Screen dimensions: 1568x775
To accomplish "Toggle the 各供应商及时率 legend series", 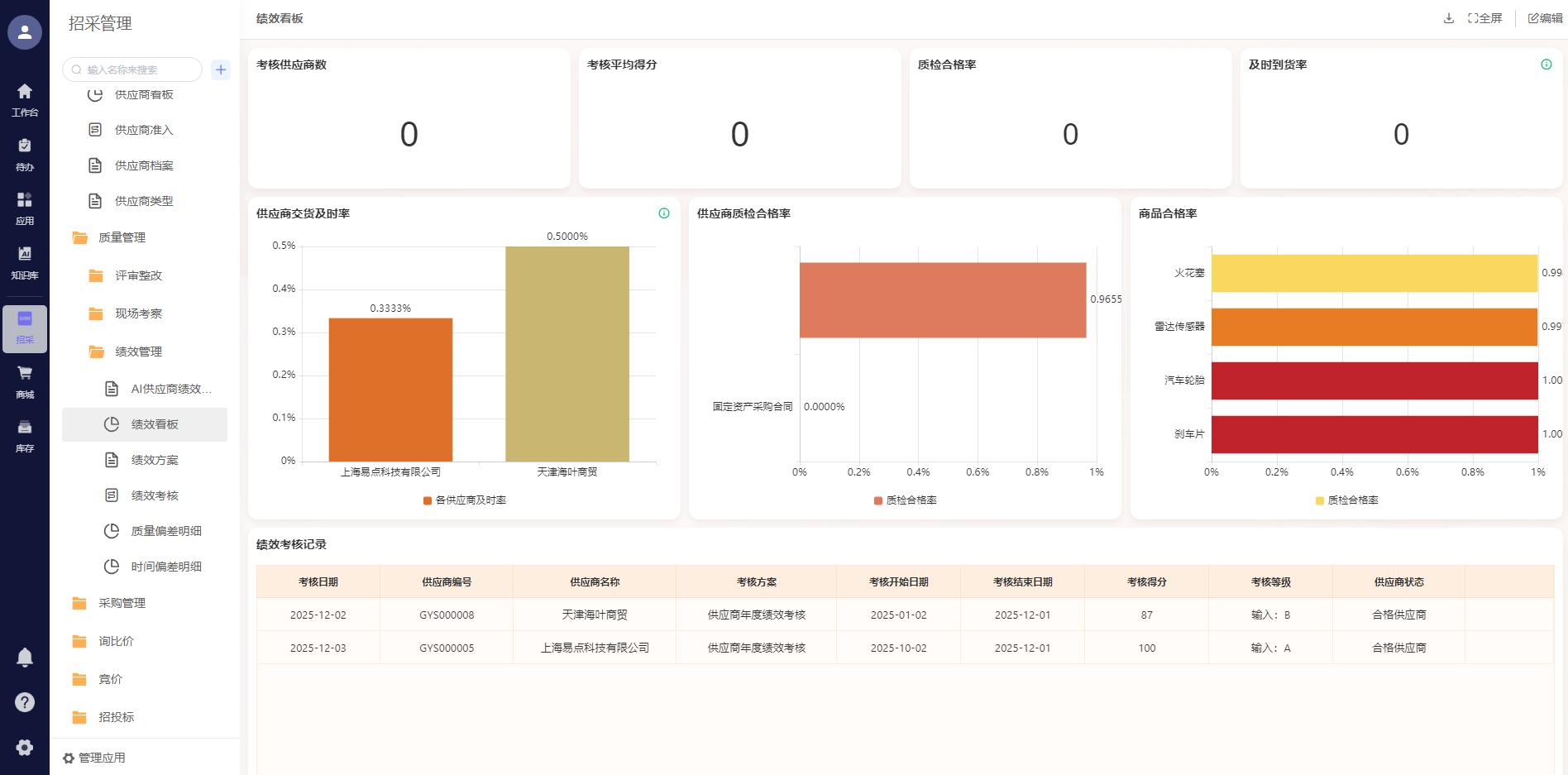I will [465, 500].
